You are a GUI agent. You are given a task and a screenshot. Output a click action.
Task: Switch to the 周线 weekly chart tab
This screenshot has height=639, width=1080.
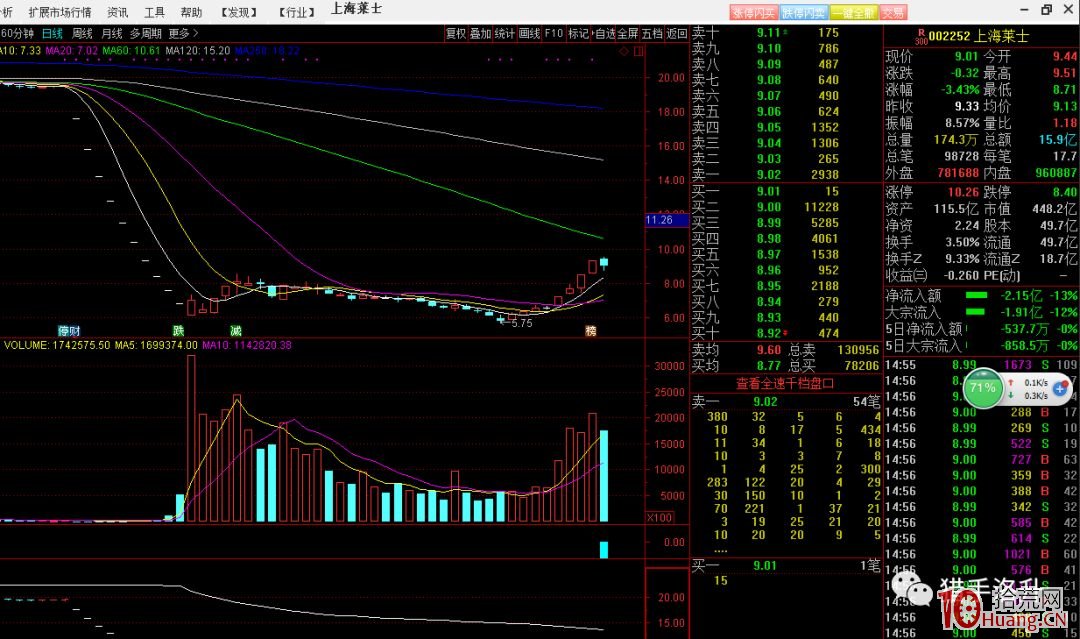[x=82, y=33]
